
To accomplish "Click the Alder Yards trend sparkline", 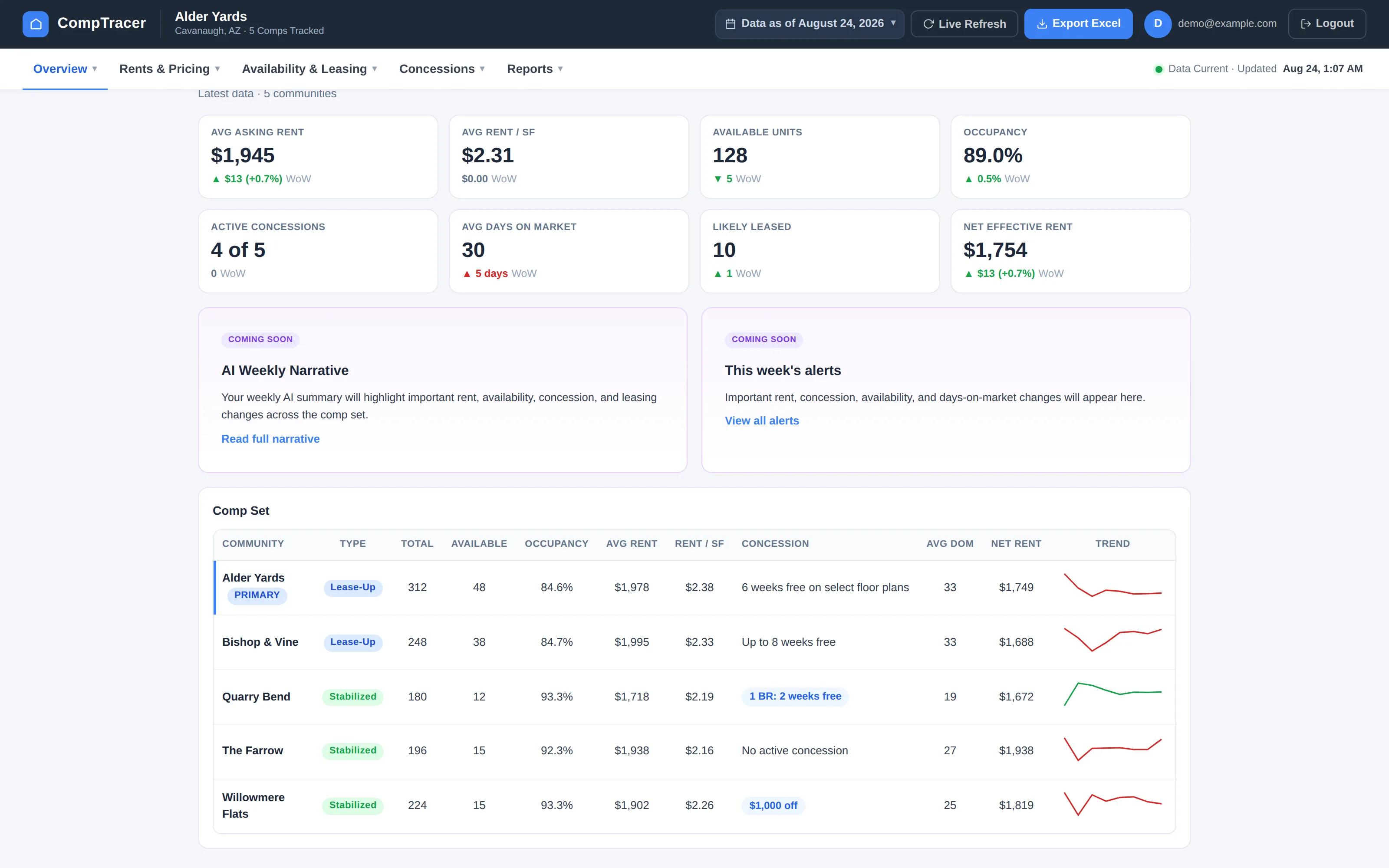I will pyautogui.click(x=1113, y=585).
